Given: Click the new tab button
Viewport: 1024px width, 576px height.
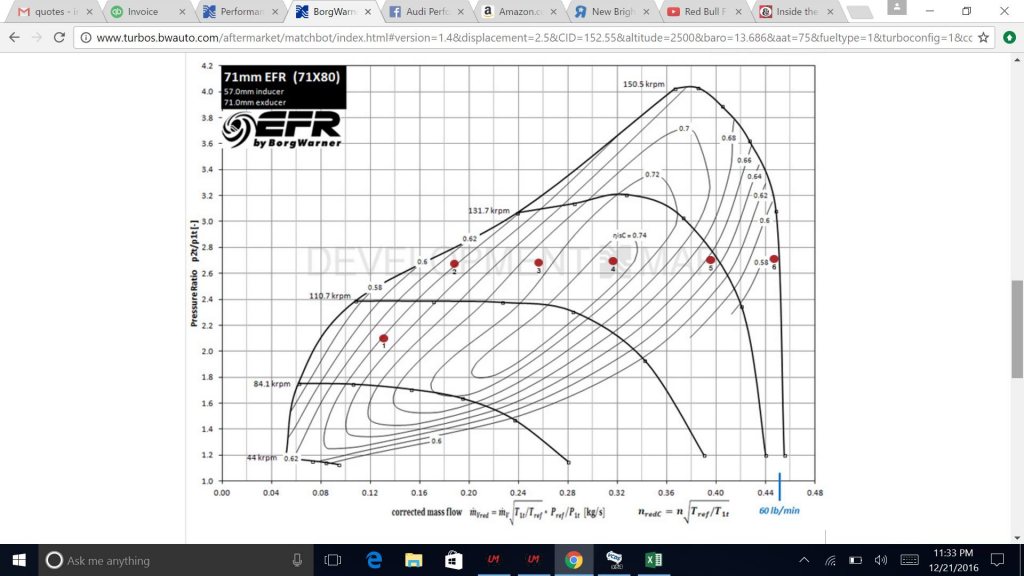Looking at the screenshot, I should pos(860,12).
